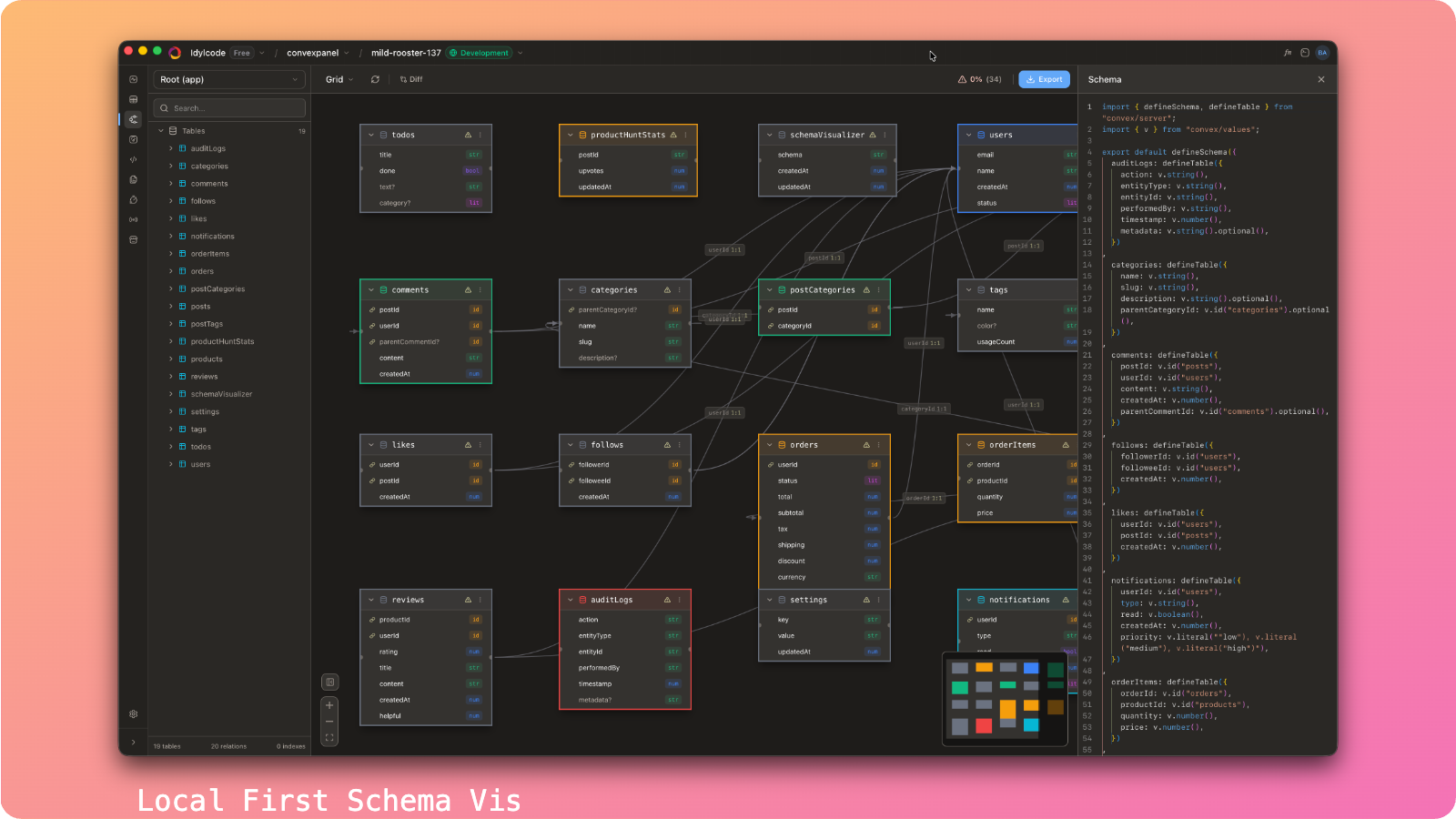Toggle the Diff view
Image resolution: width=1456 pixels, height=819 pixels.
(x=411, y=79)
